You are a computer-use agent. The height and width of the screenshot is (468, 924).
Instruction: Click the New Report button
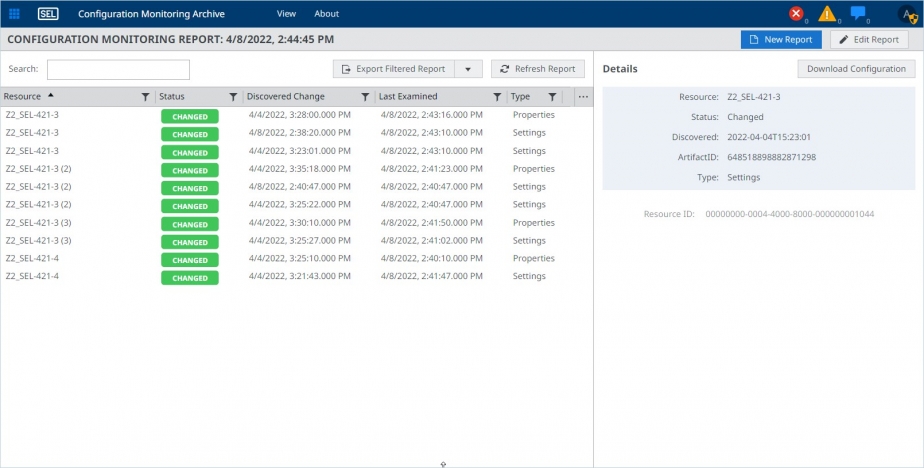tap(782, 40)
